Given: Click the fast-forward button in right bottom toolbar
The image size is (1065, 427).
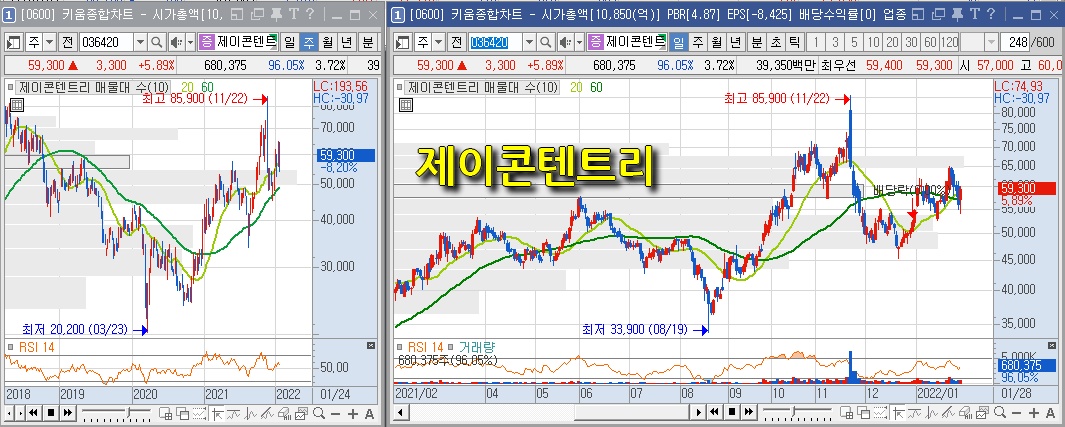Looking at the screenshot, I should click(x=748, y=412).
